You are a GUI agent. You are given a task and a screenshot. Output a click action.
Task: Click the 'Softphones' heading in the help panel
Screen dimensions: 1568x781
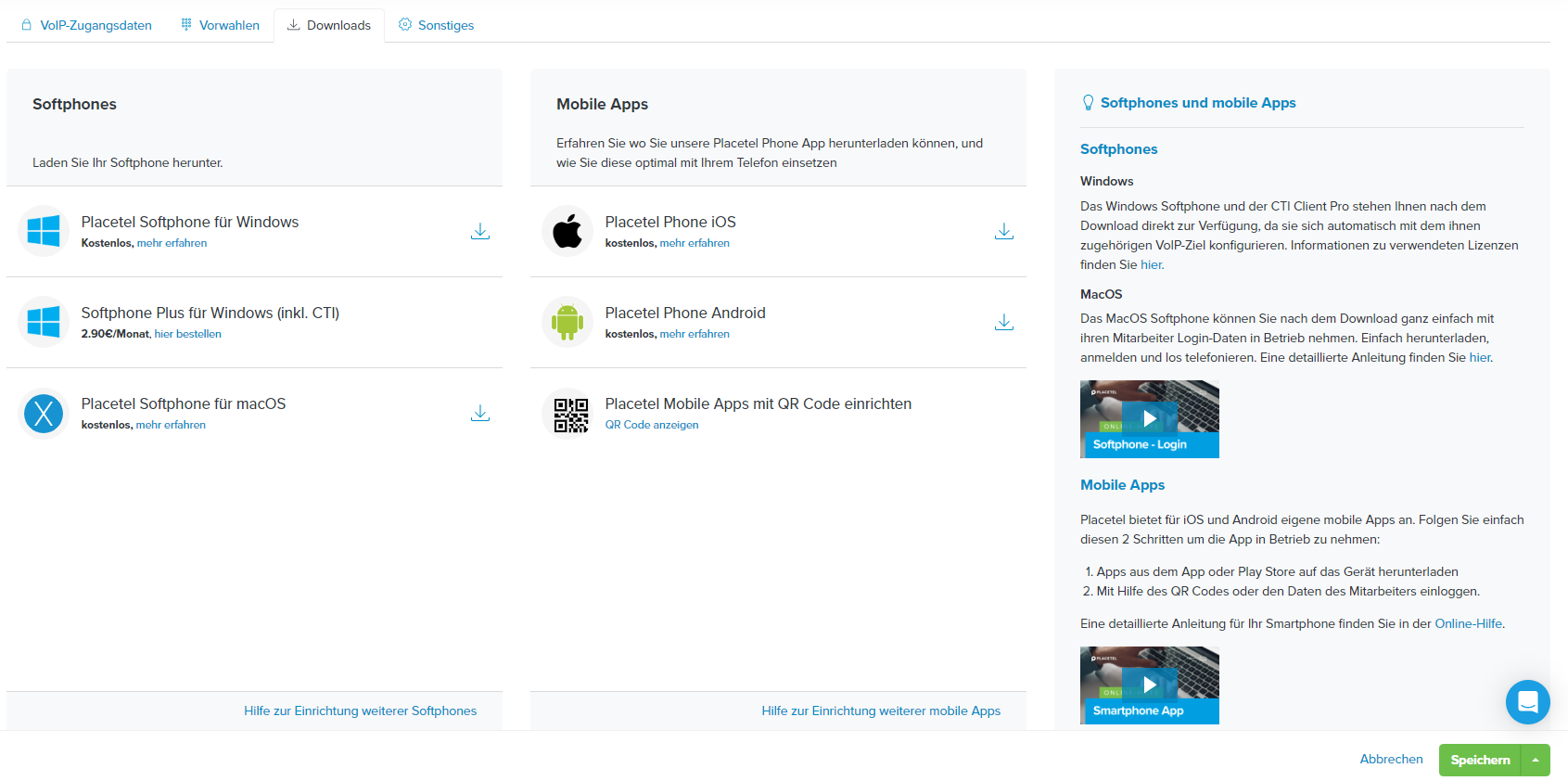[1118, 149]
